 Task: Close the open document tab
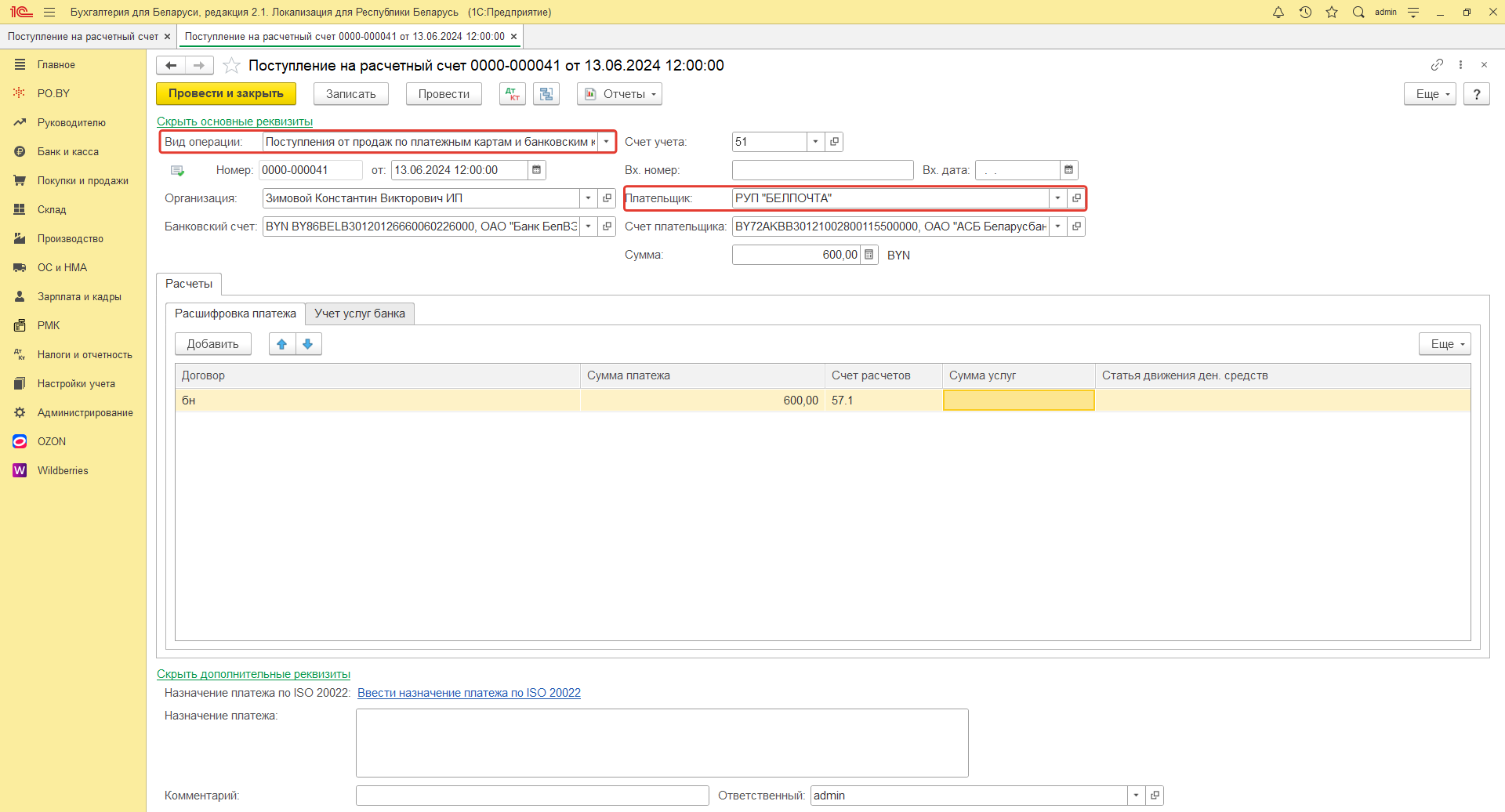tap(513, 37)
